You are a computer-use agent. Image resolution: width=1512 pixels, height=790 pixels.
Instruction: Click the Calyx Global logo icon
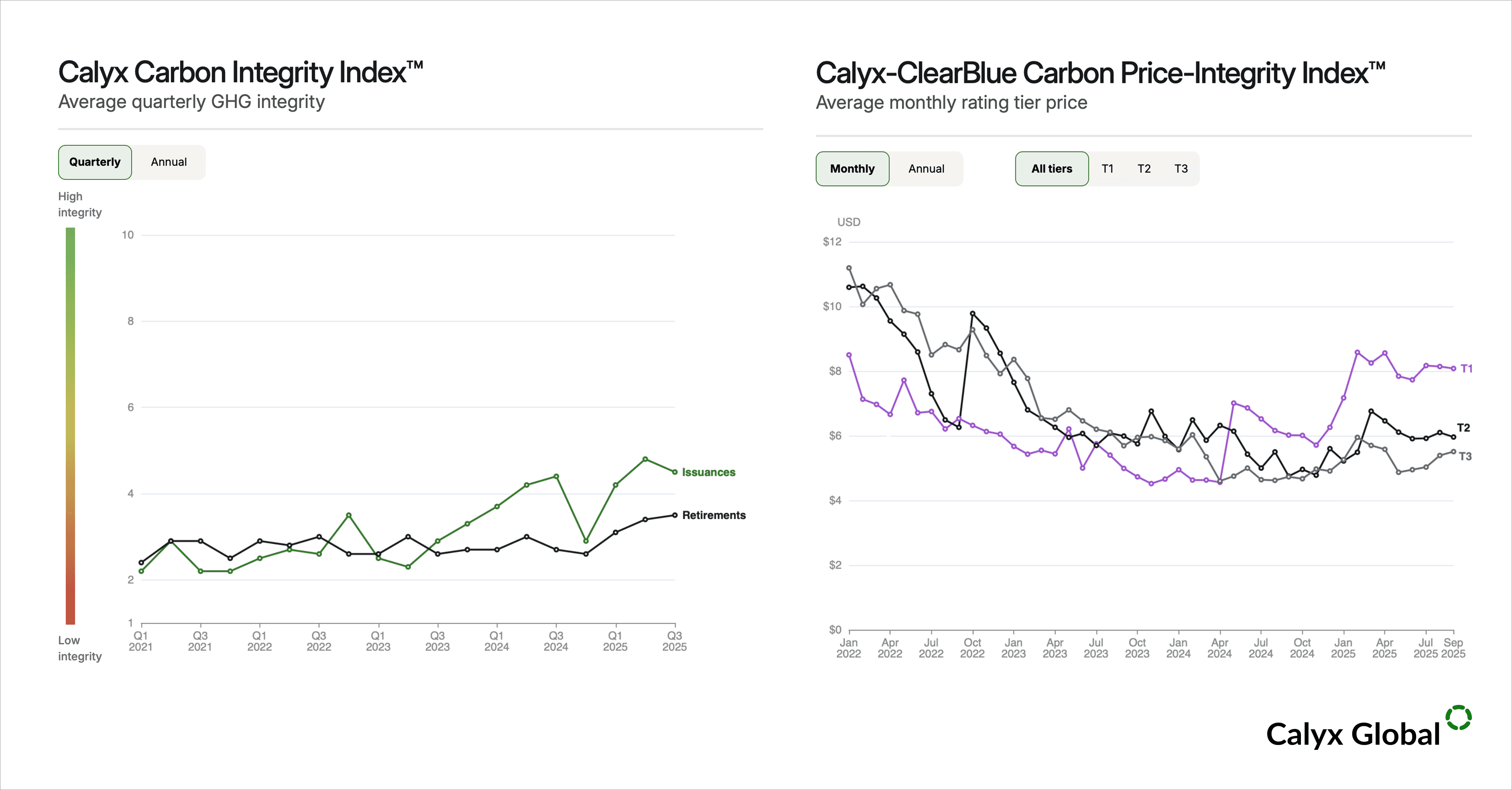1458,718
